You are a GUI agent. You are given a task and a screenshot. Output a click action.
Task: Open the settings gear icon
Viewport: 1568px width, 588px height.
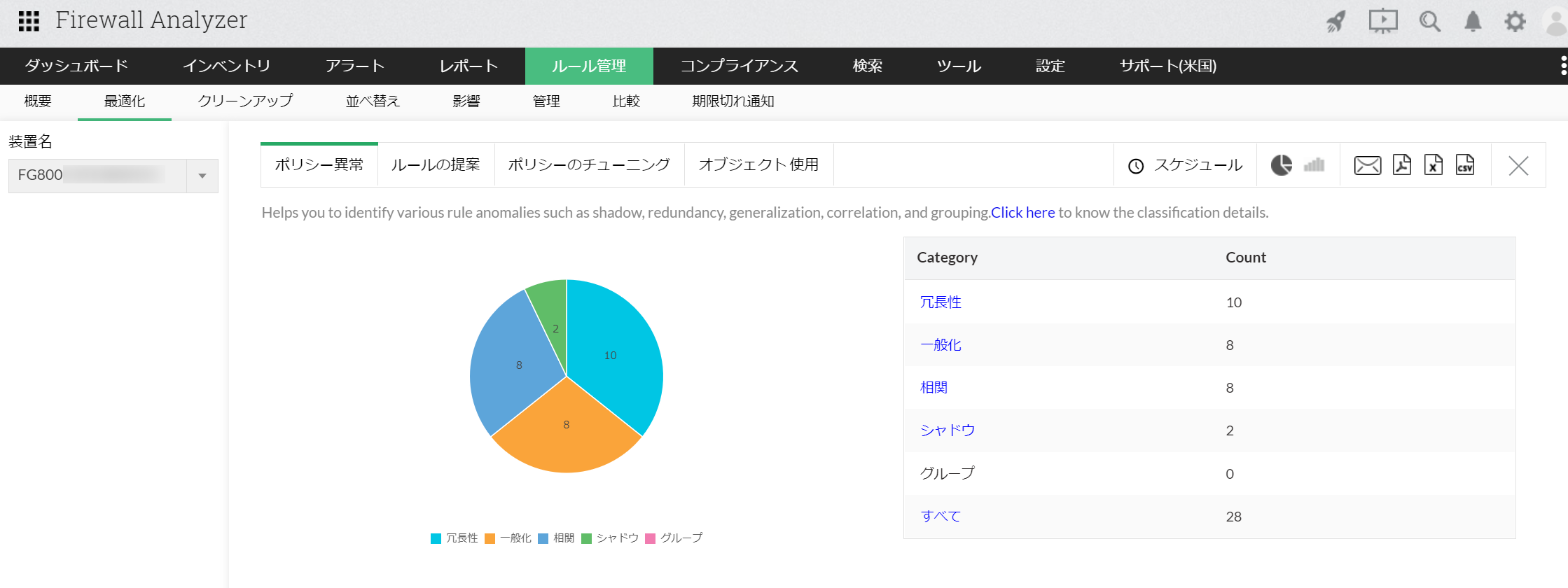pyautogui.click(x=1515, y=22)
